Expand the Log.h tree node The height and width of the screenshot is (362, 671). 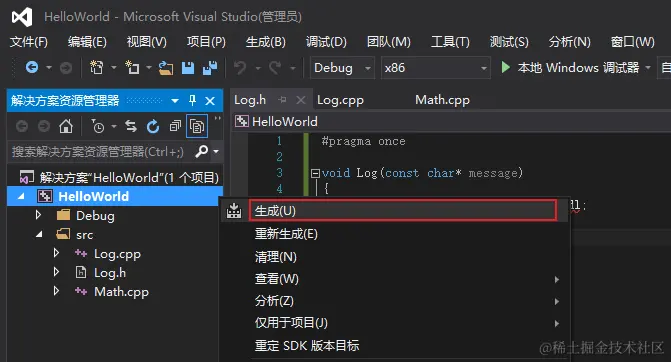(x=56, y=272)
